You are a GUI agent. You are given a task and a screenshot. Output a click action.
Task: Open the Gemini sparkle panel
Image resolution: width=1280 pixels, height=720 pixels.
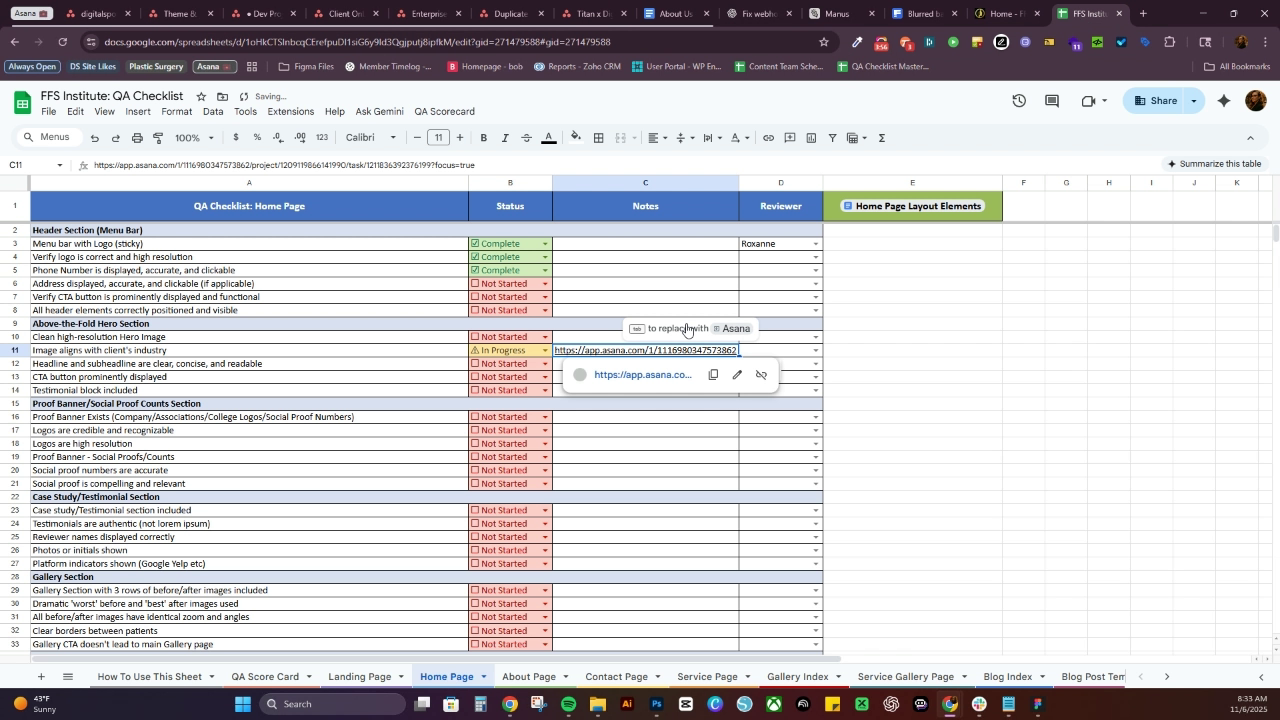[1224, 101]
